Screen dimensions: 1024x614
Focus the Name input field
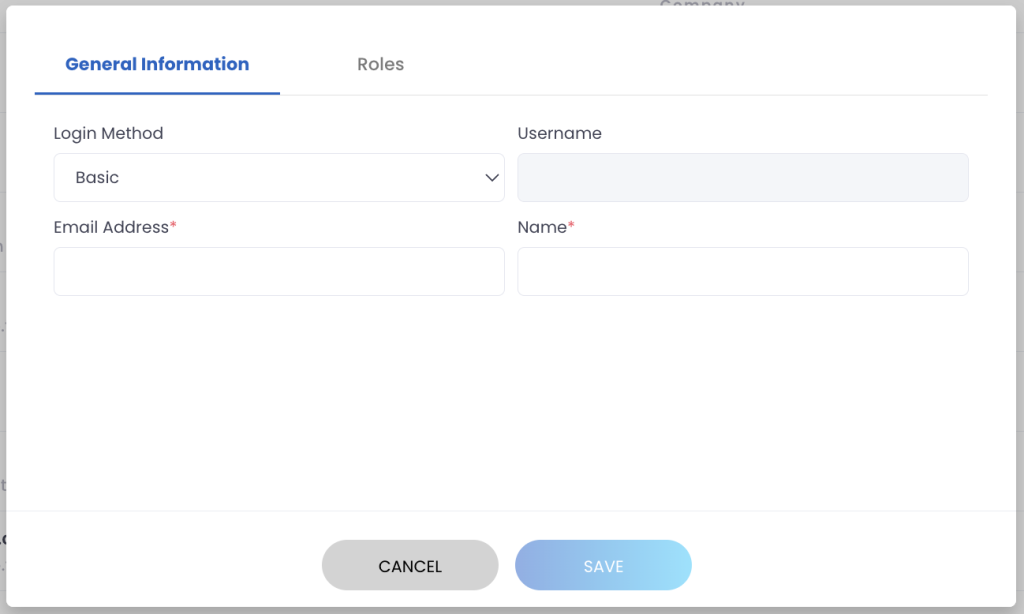tap(742, 271)
